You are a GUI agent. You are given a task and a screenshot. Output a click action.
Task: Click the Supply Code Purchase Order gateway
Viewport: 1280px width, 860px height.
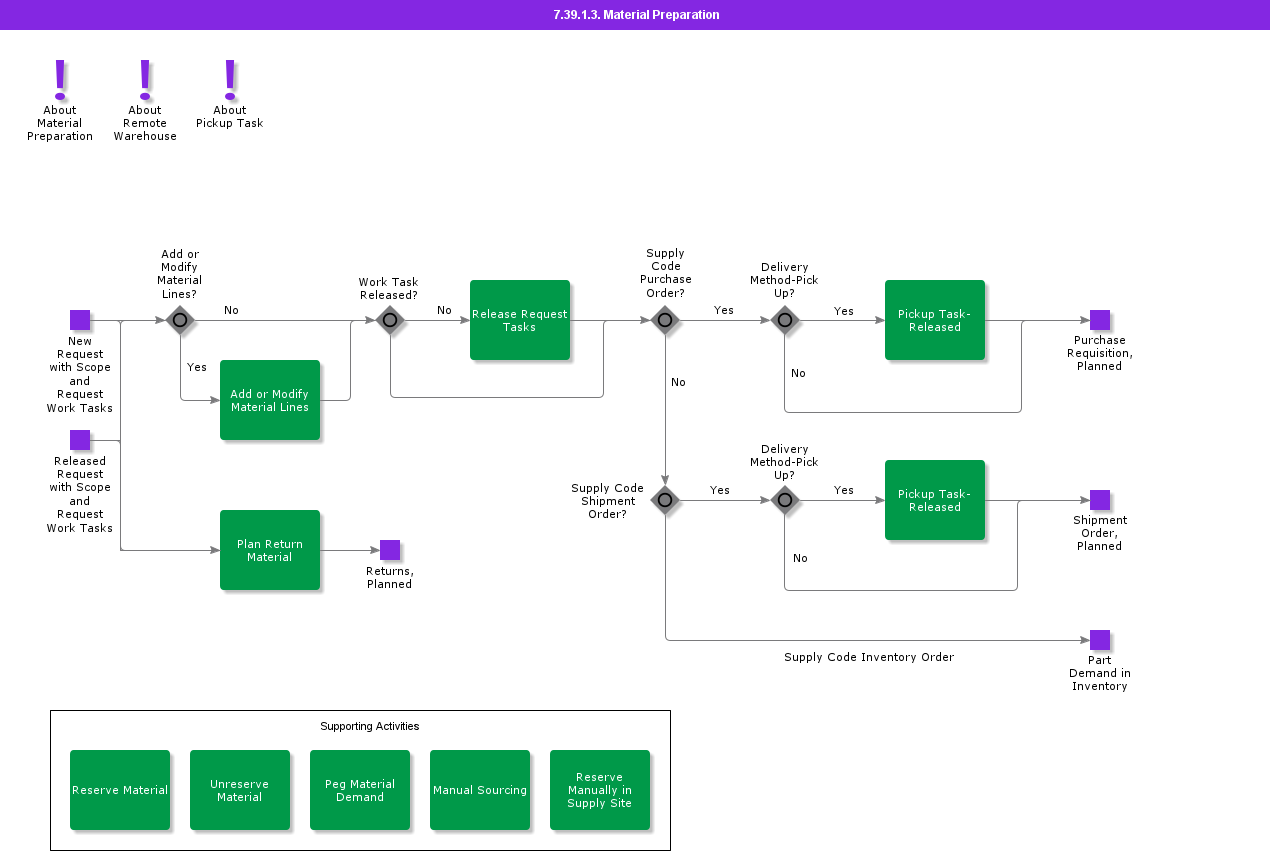pos(665,320)
